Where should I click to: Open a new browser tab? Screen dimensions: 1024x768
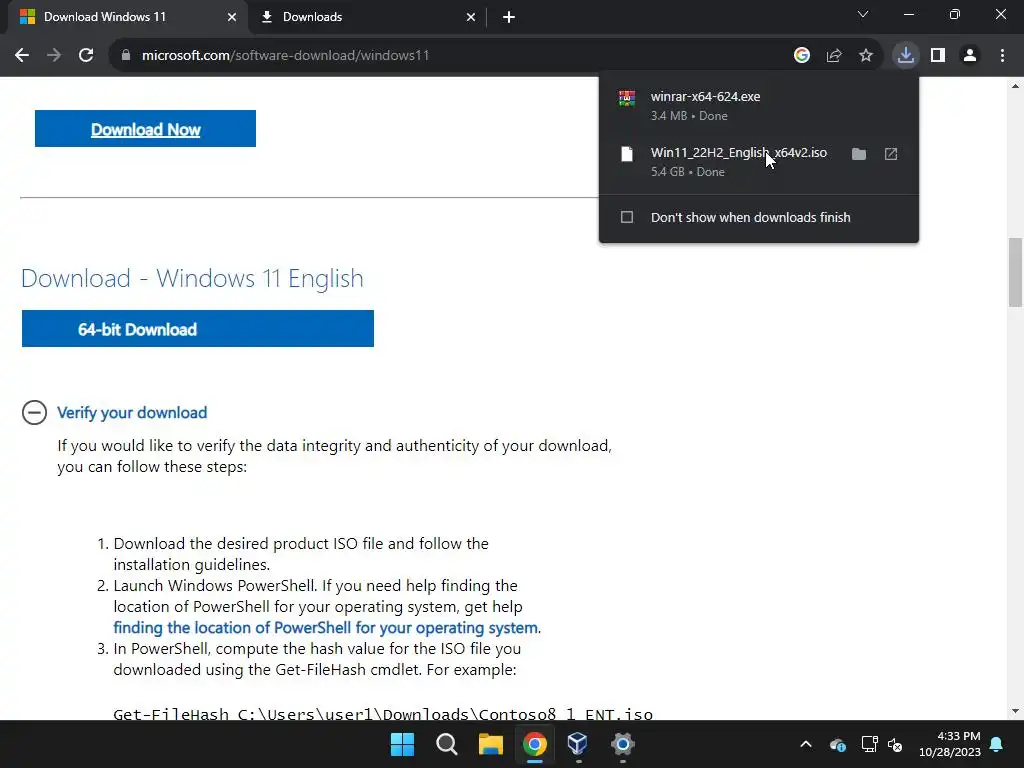(x=509, y=17)
